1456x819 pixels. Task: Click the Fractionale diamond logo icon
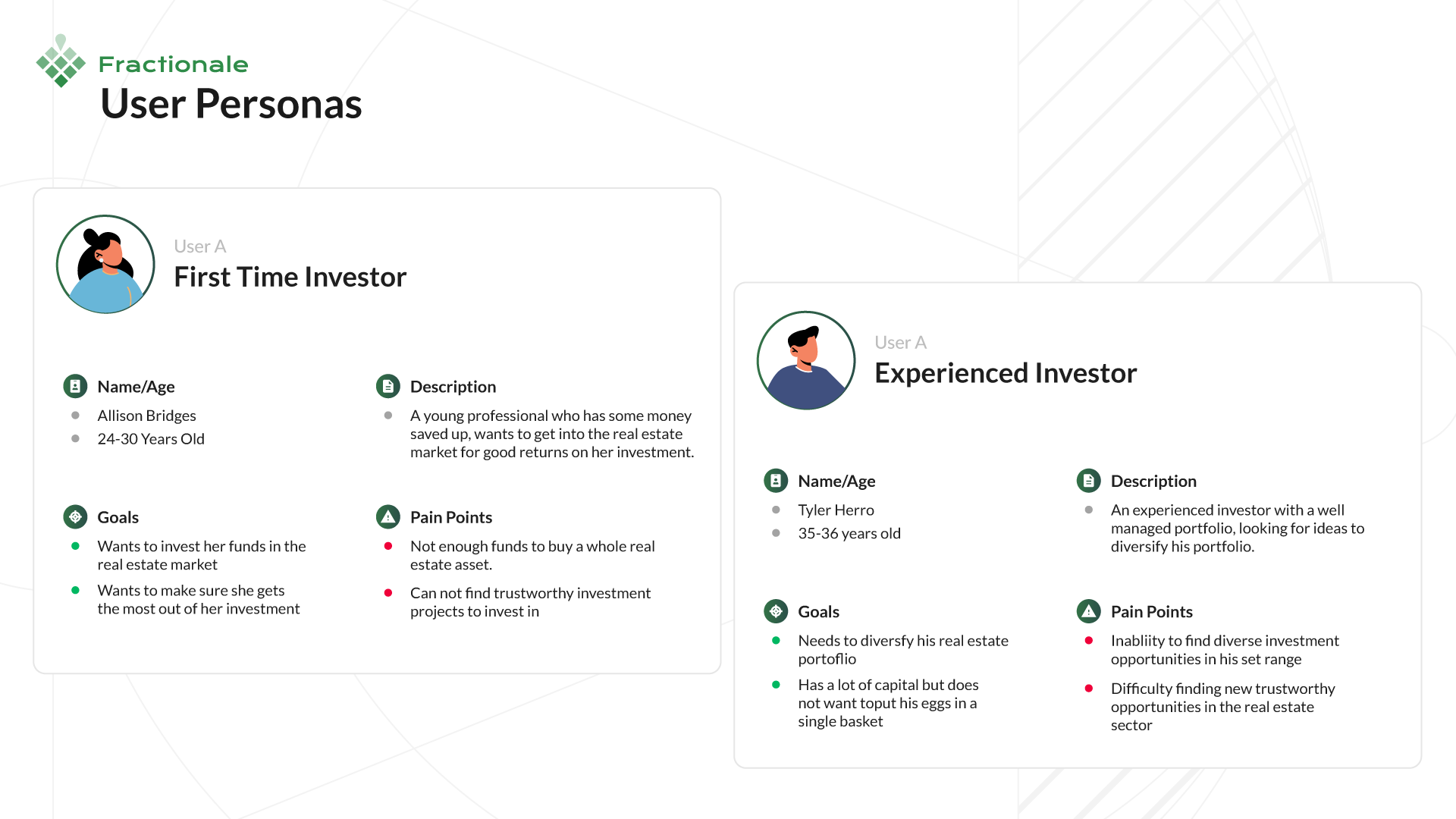click(x=61, y=62)
